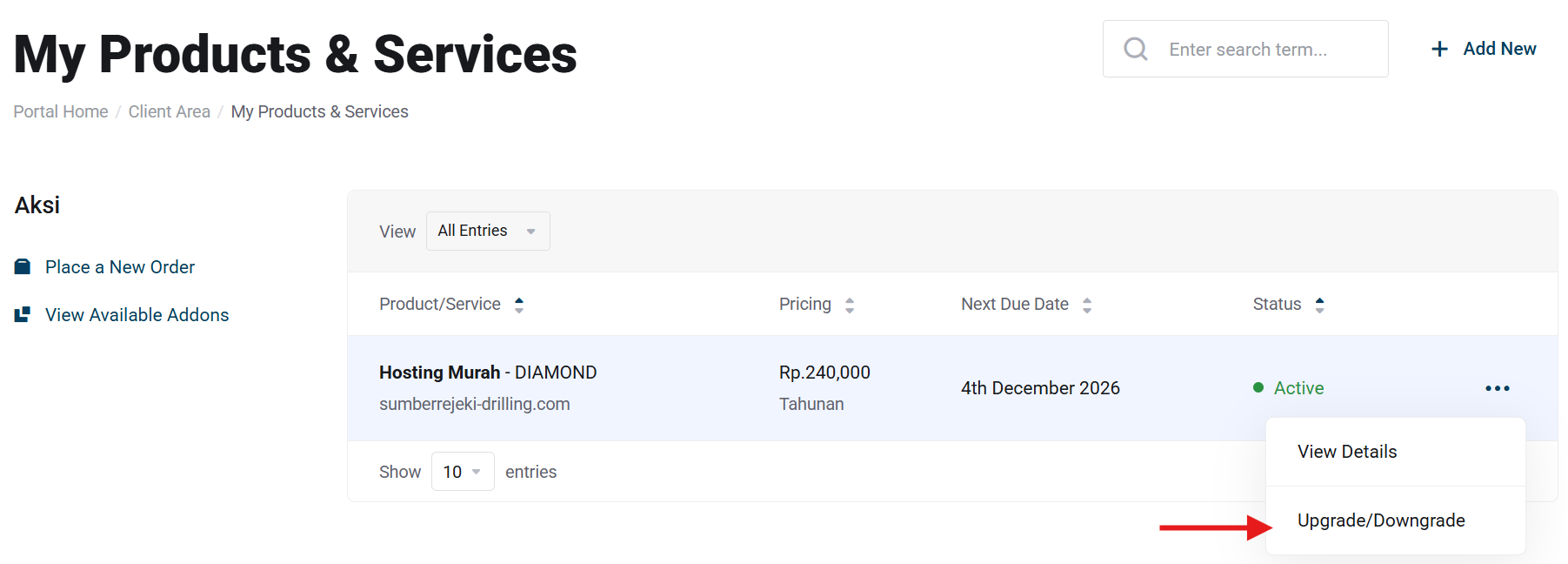Click the View Available Addons icon
This screenshot has width=1568, height=564.
tap(23, 315)
